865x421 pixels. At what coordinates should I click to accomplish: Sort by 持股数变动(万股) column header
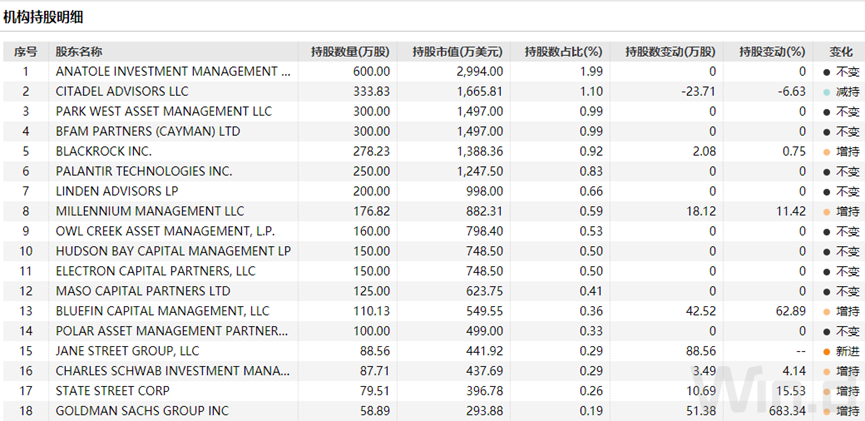pyautogui.click(x=670, y=52)
